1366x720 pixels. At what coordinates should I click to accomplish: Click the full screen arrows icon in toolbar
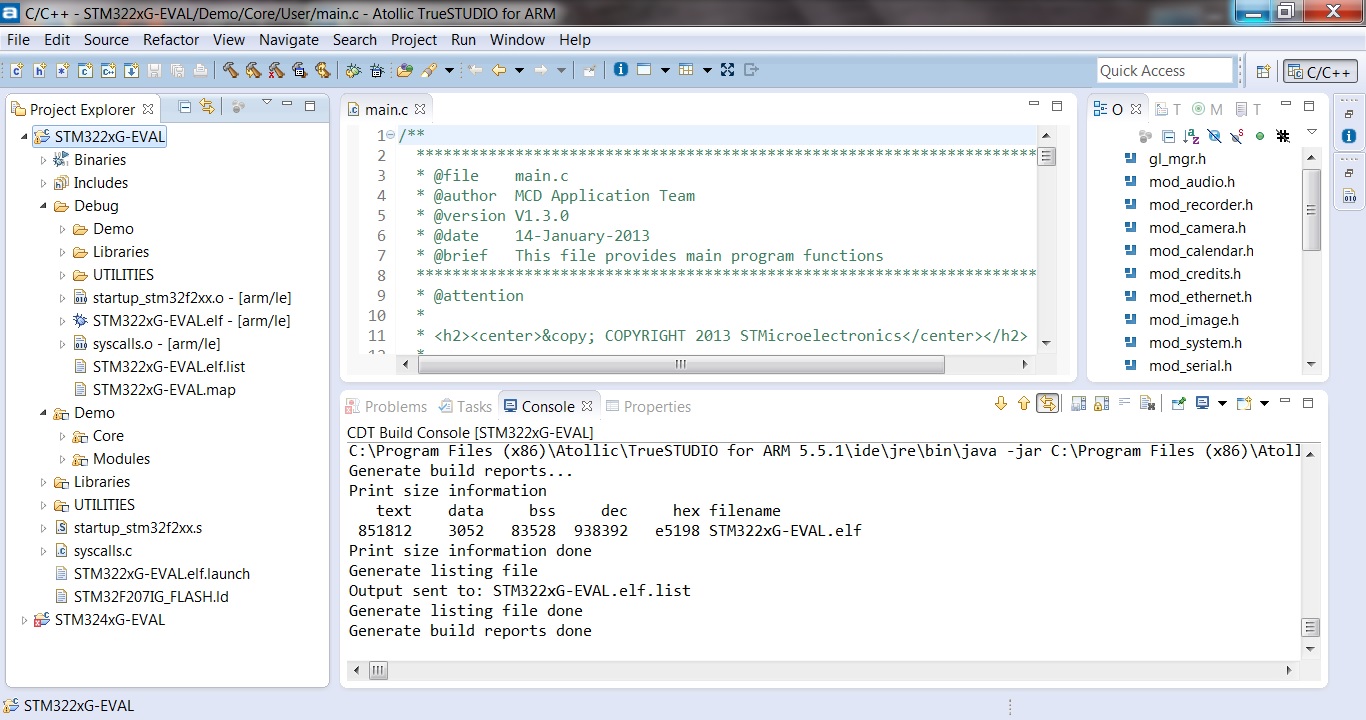(x=728, y=70)
